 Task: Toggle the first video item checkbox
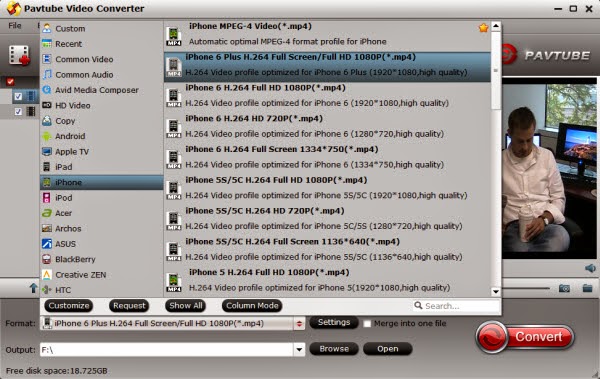[x=18, y=96]
